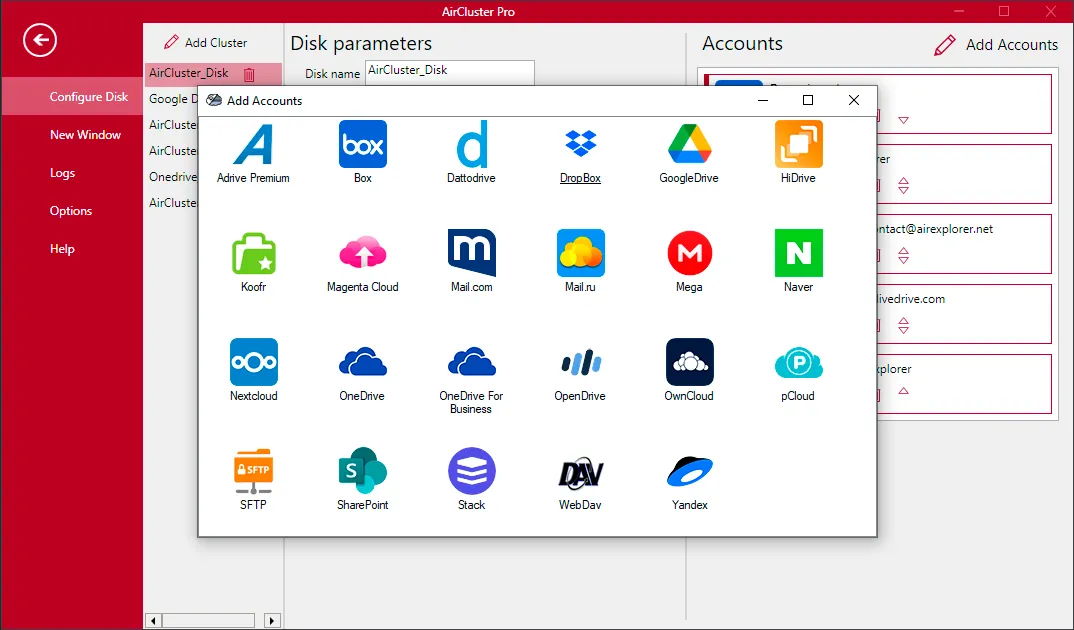This screenshot has width=1074, height=630.
Task: Click into the Disk name field
Action: [x=449, y=73]
